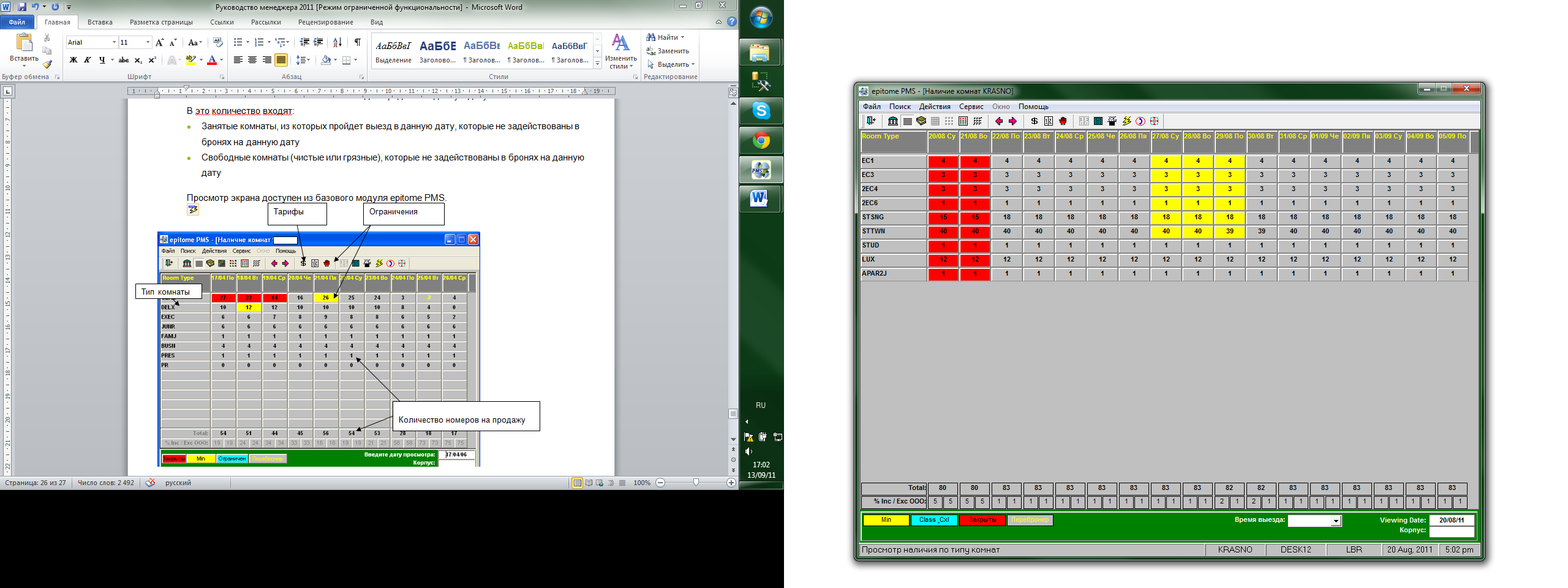Open Skype from the Windows taskbar
The width and height of the screenshot is (1568, 588).
coord(761,111)
